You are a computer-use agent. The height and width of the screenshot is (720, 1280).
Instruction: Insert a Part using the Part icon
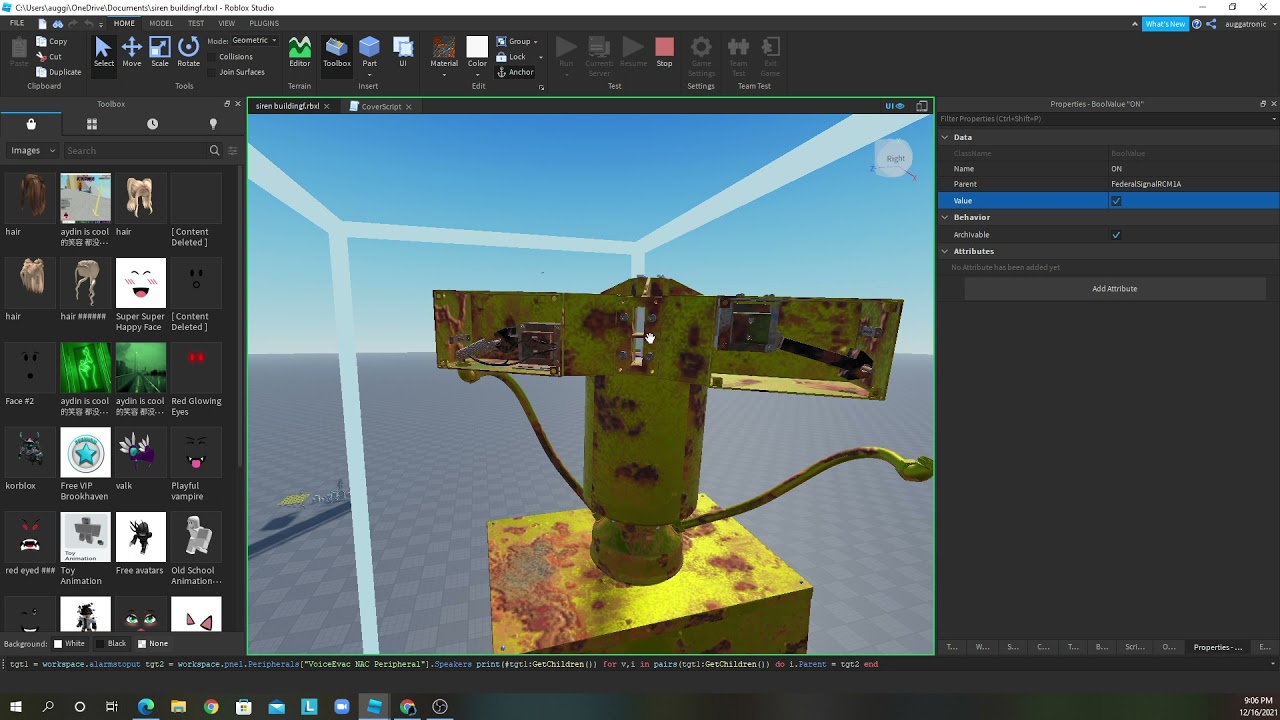coord(370,47)
